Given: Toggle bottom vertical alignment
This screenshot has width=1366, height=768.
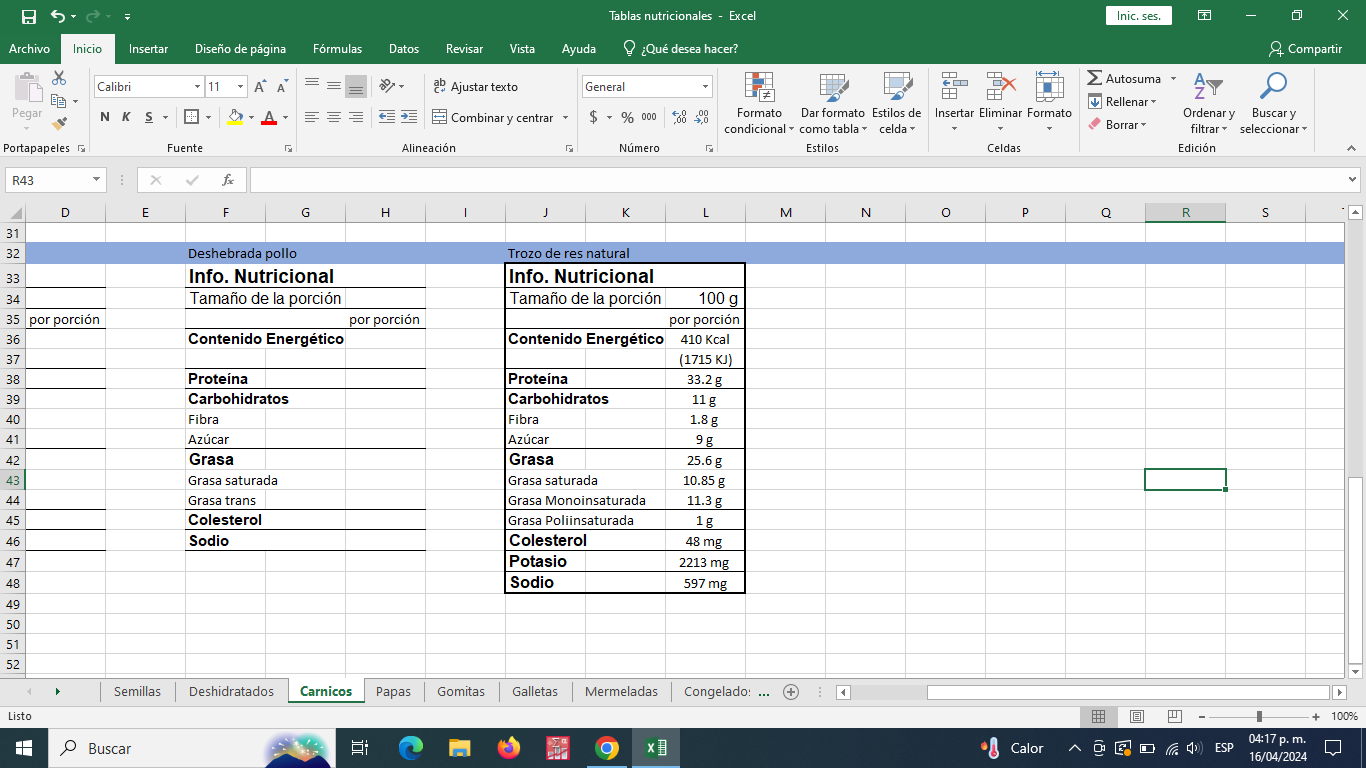Looking at the screenshot, I should pos(355,87).
